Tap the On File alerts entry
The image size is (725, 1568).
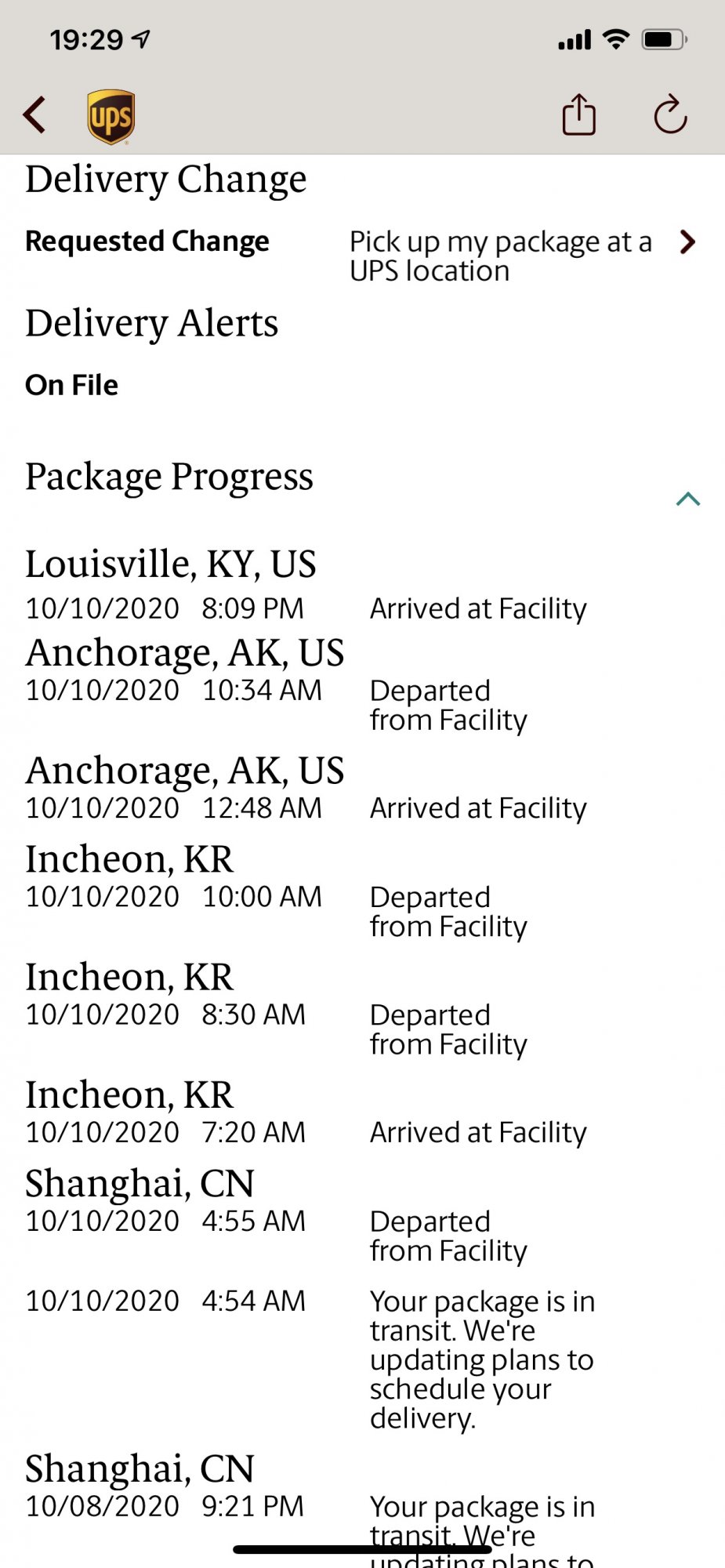click(72, 385)
